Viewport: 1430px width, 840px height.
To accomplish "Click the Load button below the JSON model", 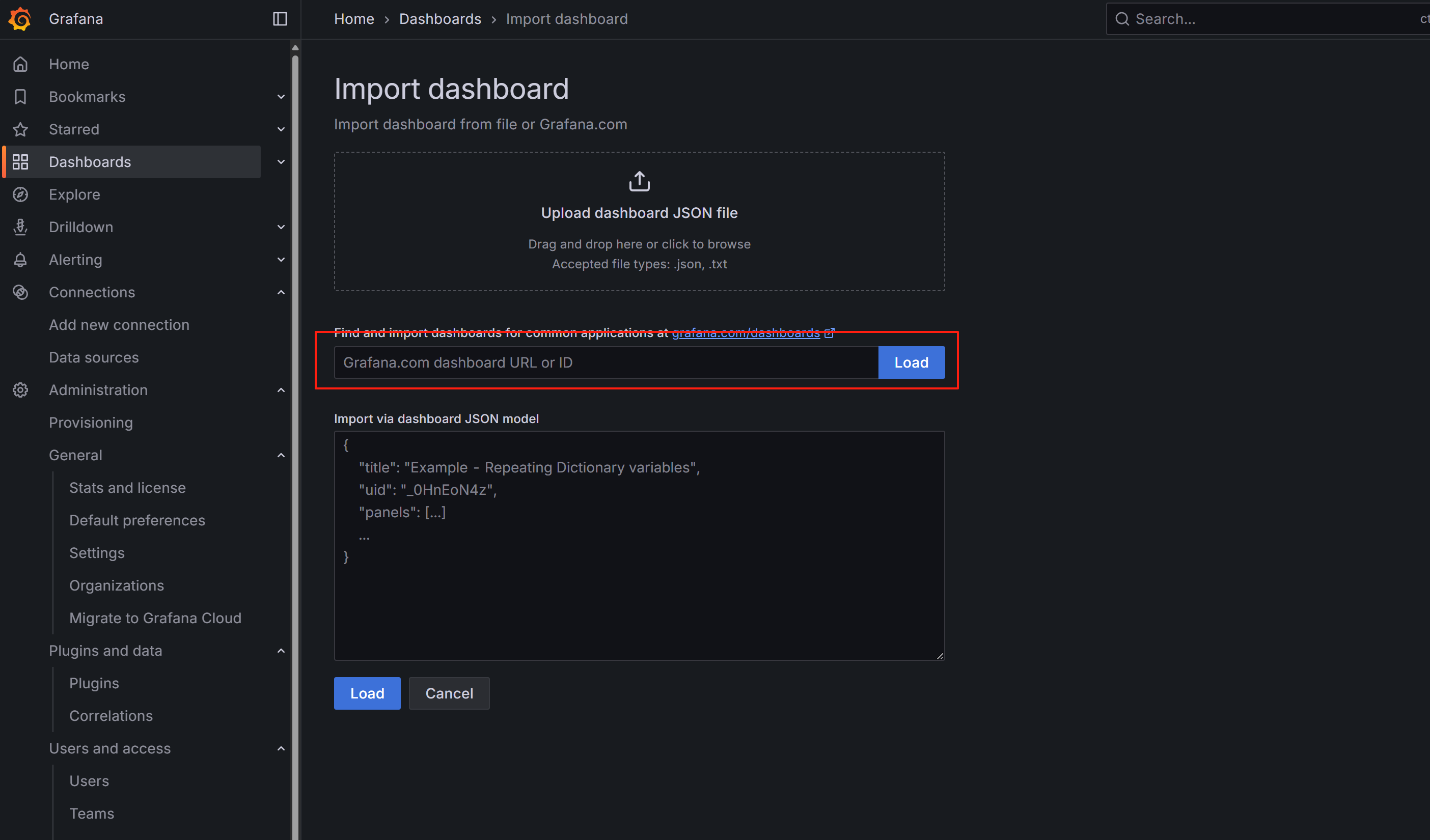I will coord(367,693).
